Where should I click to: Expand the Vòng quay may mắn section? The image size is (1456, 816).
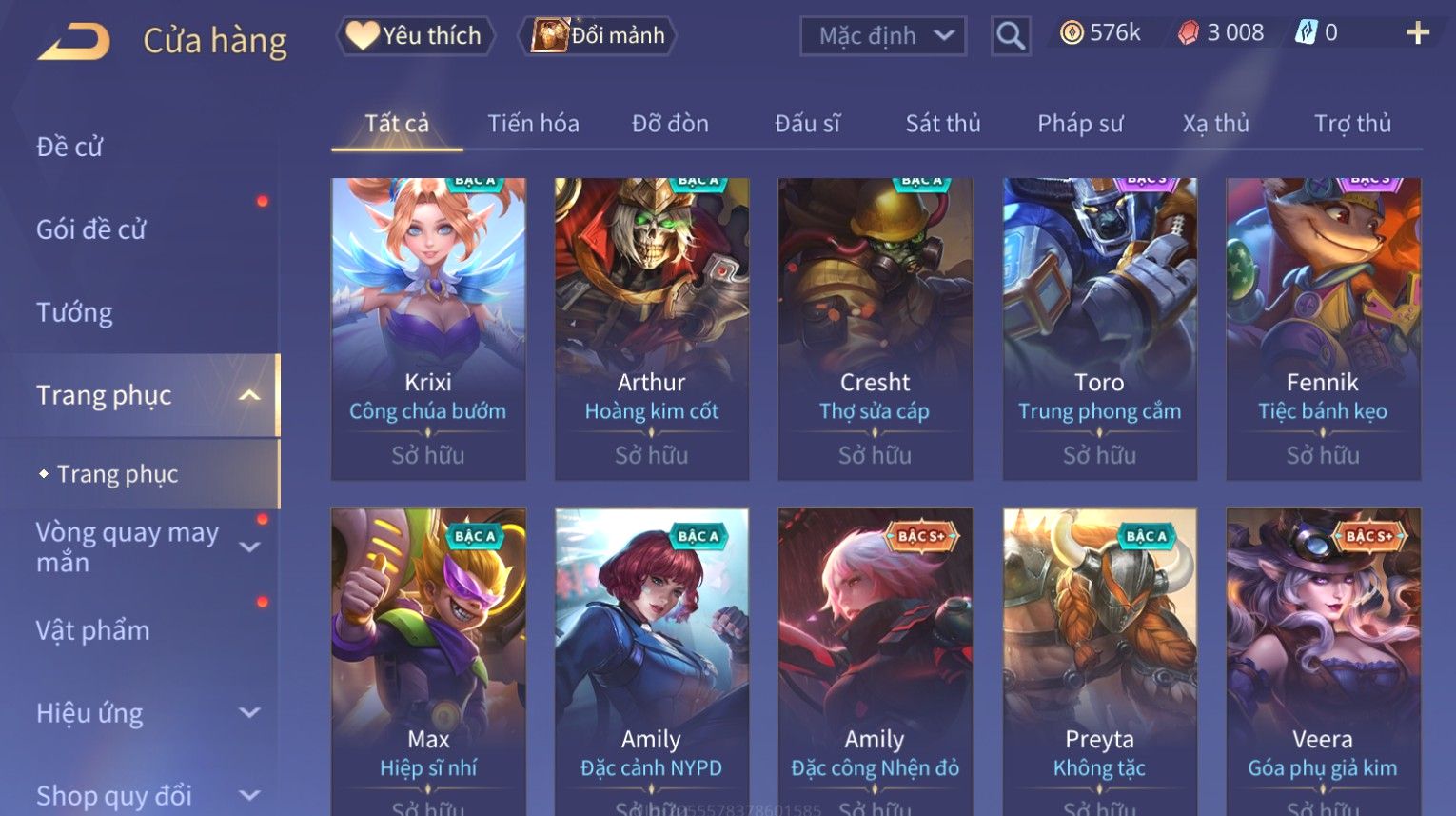click(249, 547)
